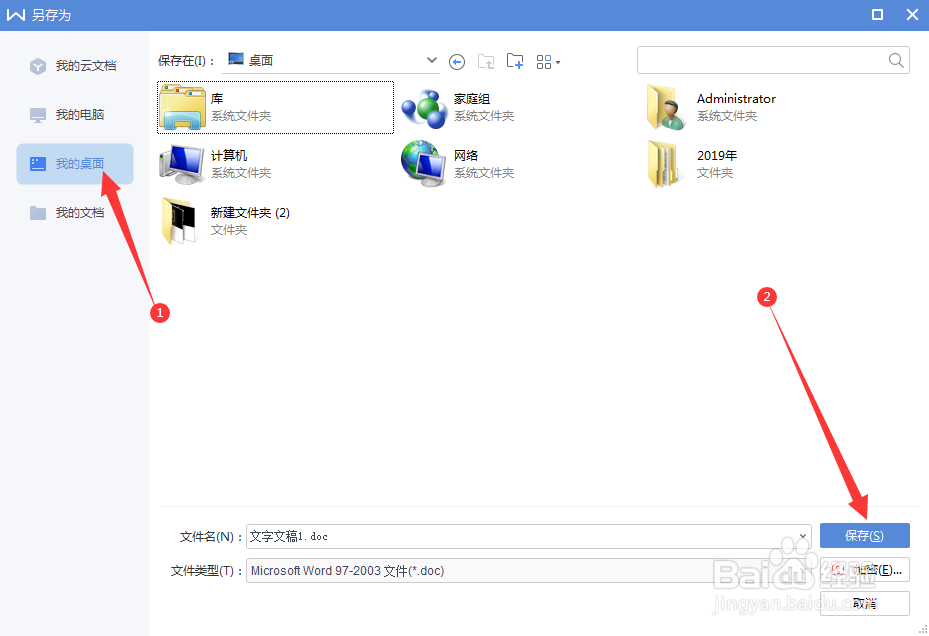Click the search magnifier icon
This screenshot has width=929, height=636.
[x=895, y=60]
